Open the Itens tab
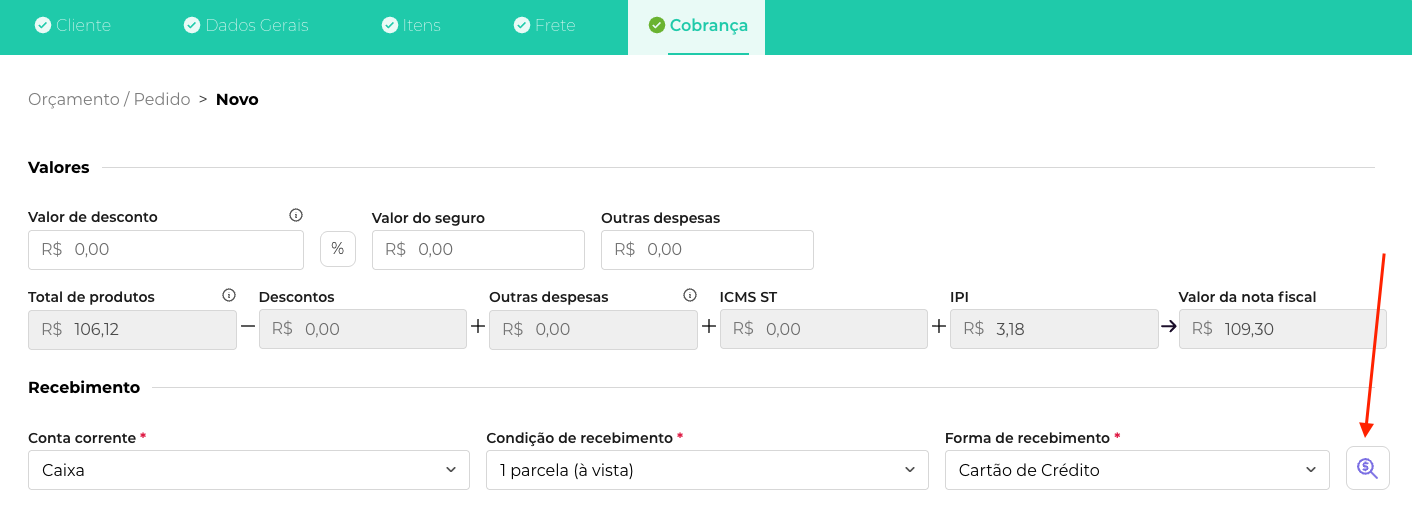This screenshot has width=1412, height=511. click(411, 26)
